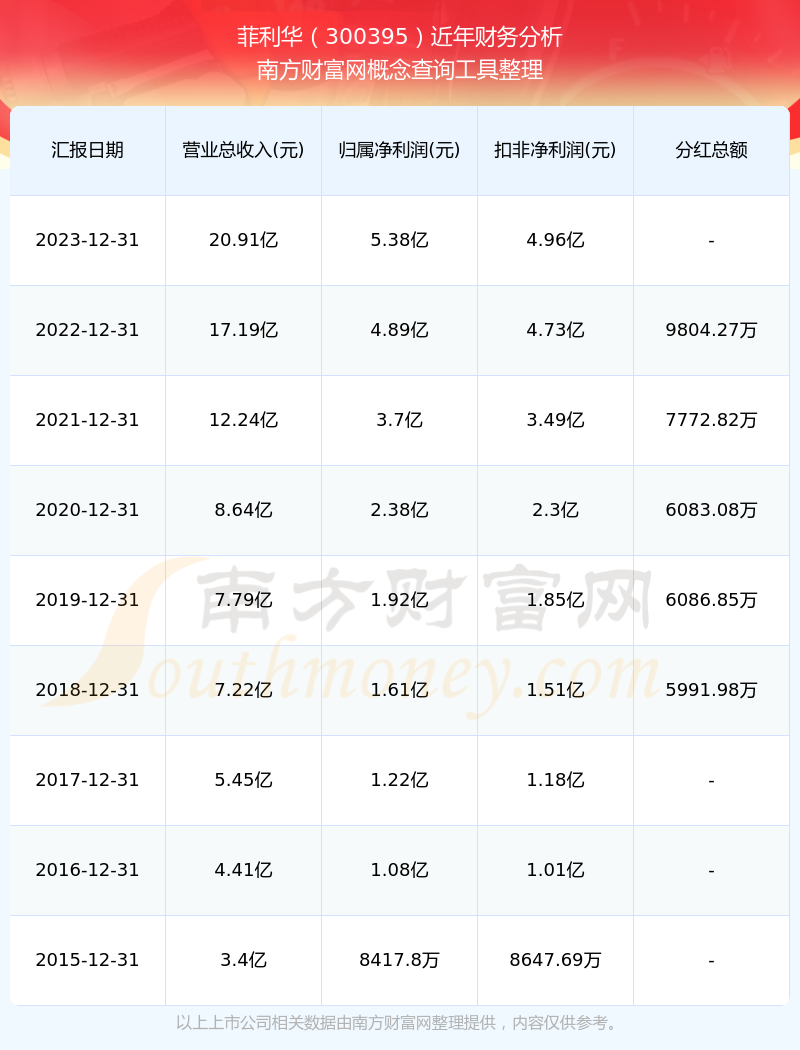This screenshot has height=1050, width=800.
Task: Click revenue value 4.41亿
Action: click(x=244, y=870)
